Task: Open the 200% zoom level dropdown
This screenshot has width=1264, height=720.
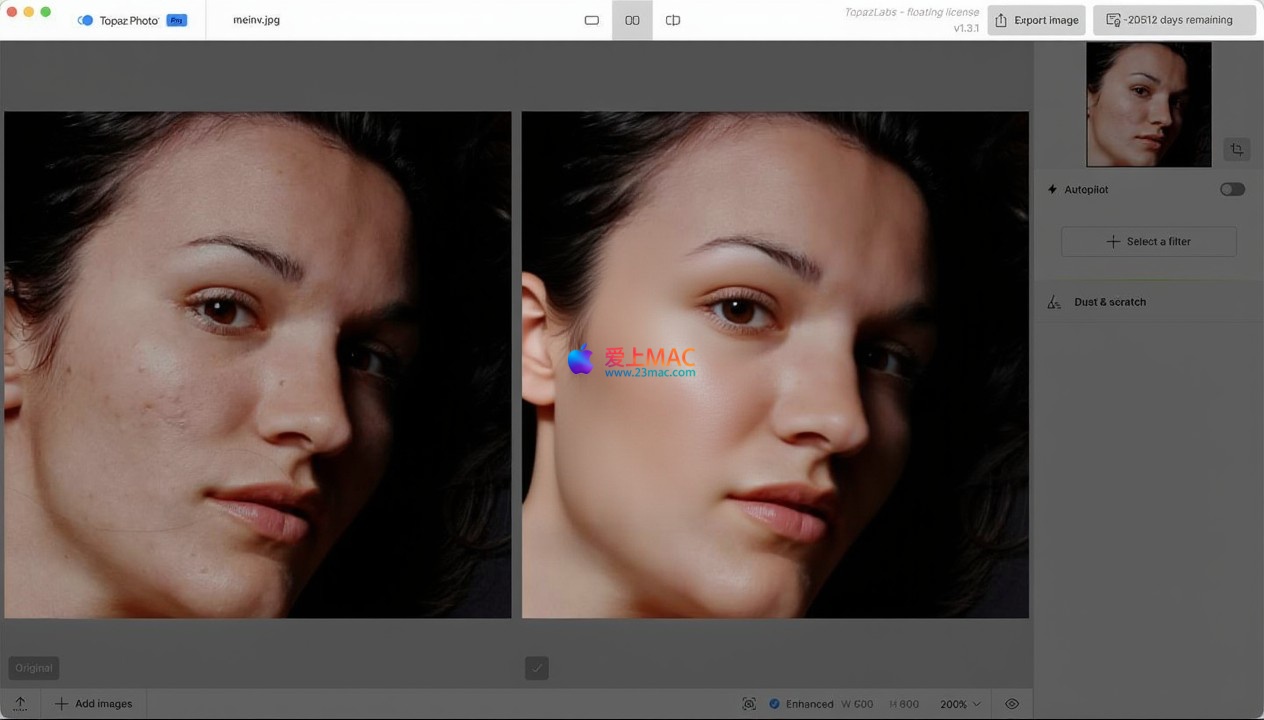Action: click(x=960, y=704)
